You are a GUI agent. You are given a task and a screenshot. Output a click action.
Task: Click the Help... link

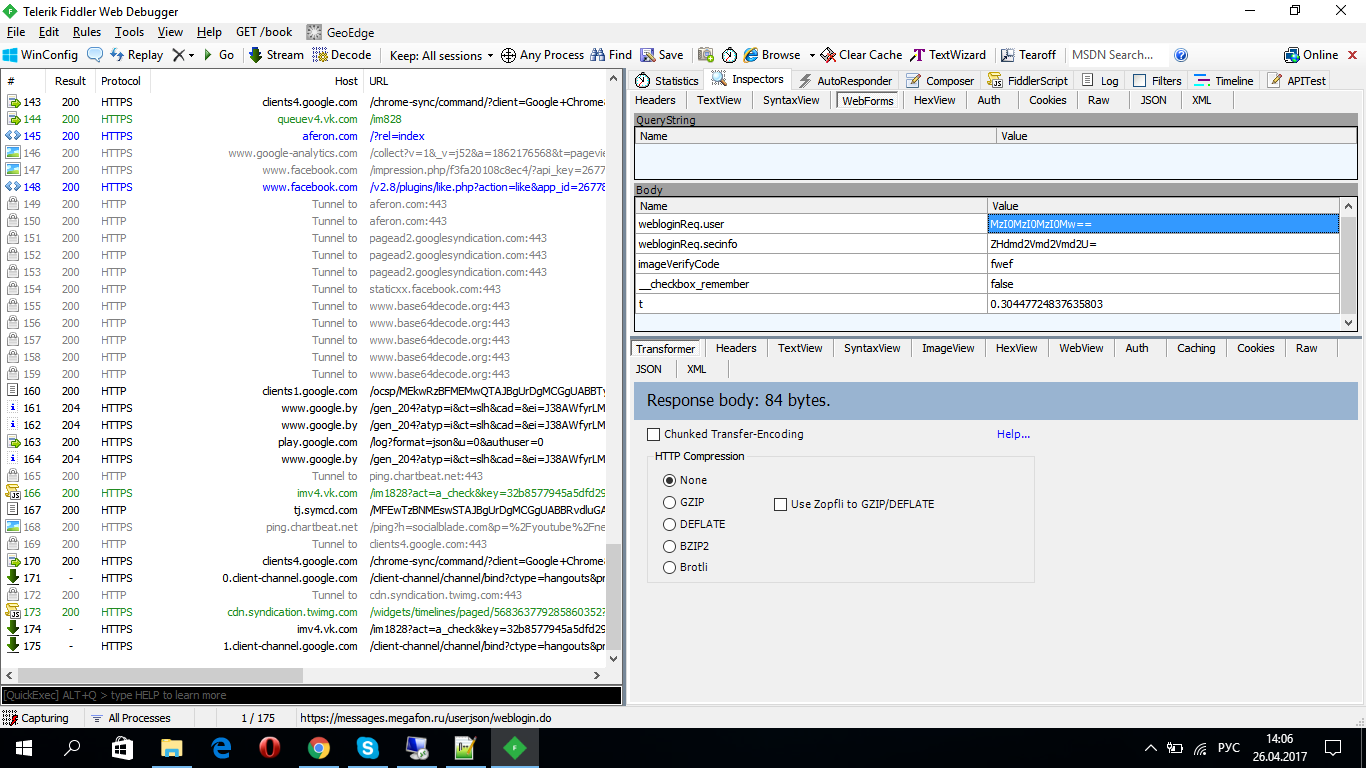[x=1013, y=434]
